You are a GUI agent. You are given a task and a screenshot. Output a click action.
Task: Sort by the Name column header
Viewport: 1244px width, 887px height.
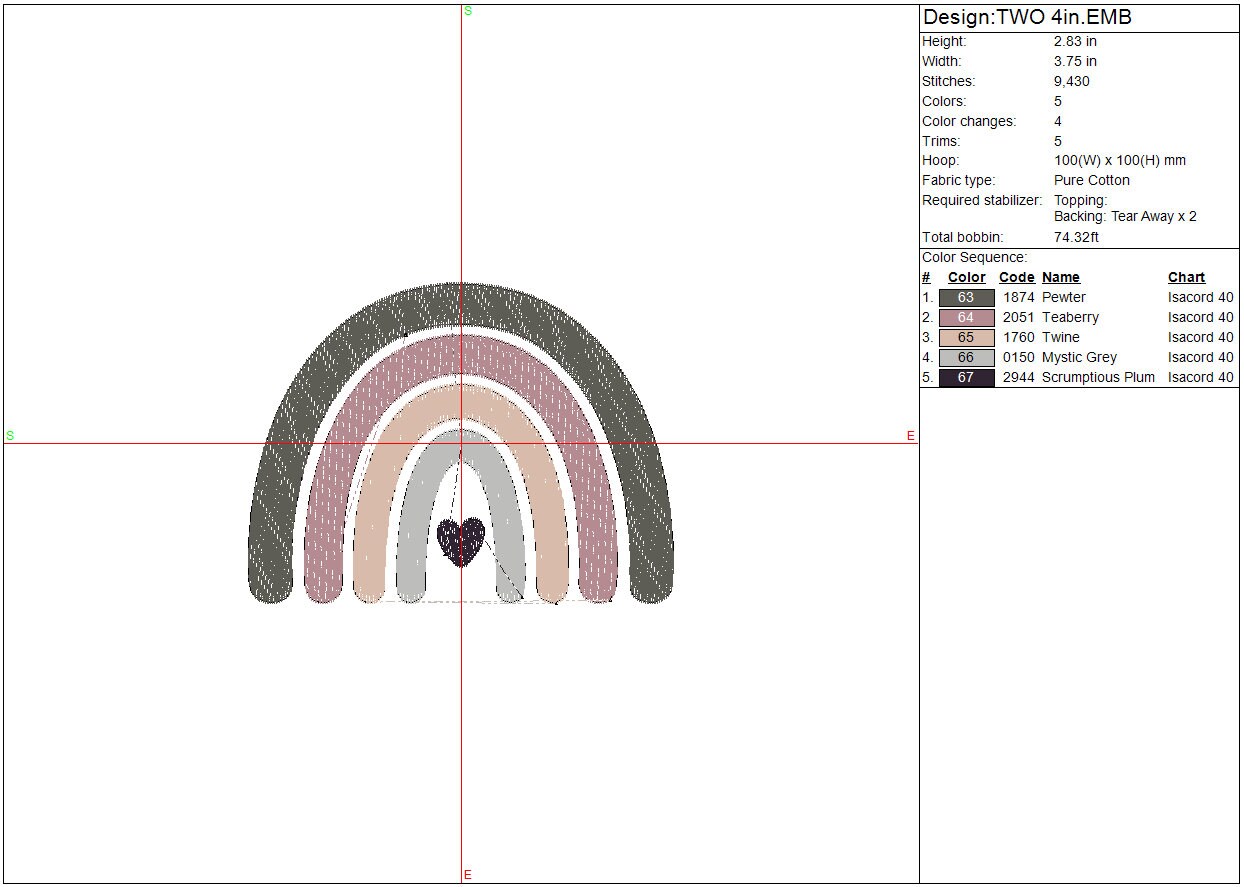1060,278
